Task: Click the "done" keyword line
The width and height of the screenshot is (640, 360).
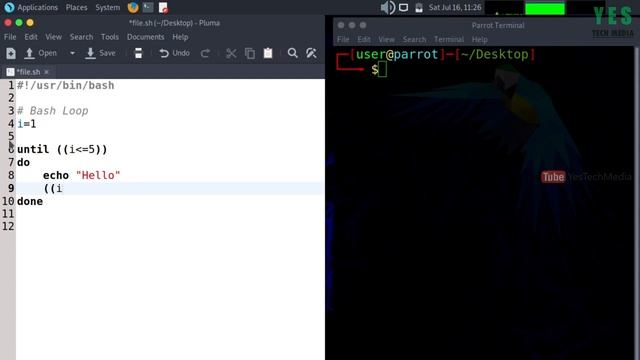Action: tap(30, 201)
